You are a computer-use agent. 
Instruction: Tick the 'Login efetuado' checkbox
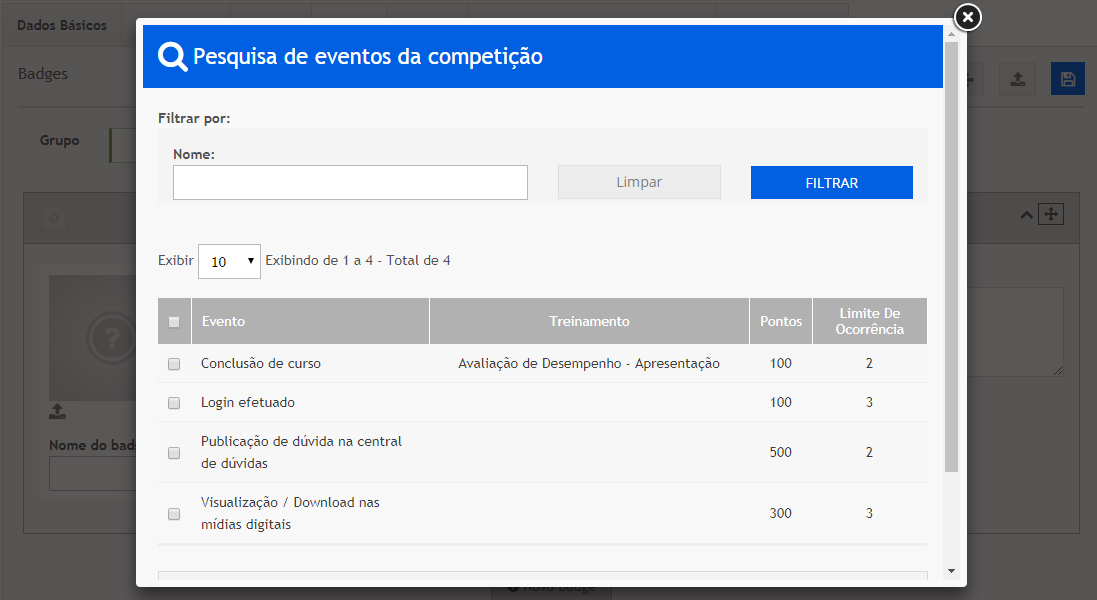pos(174,403)
